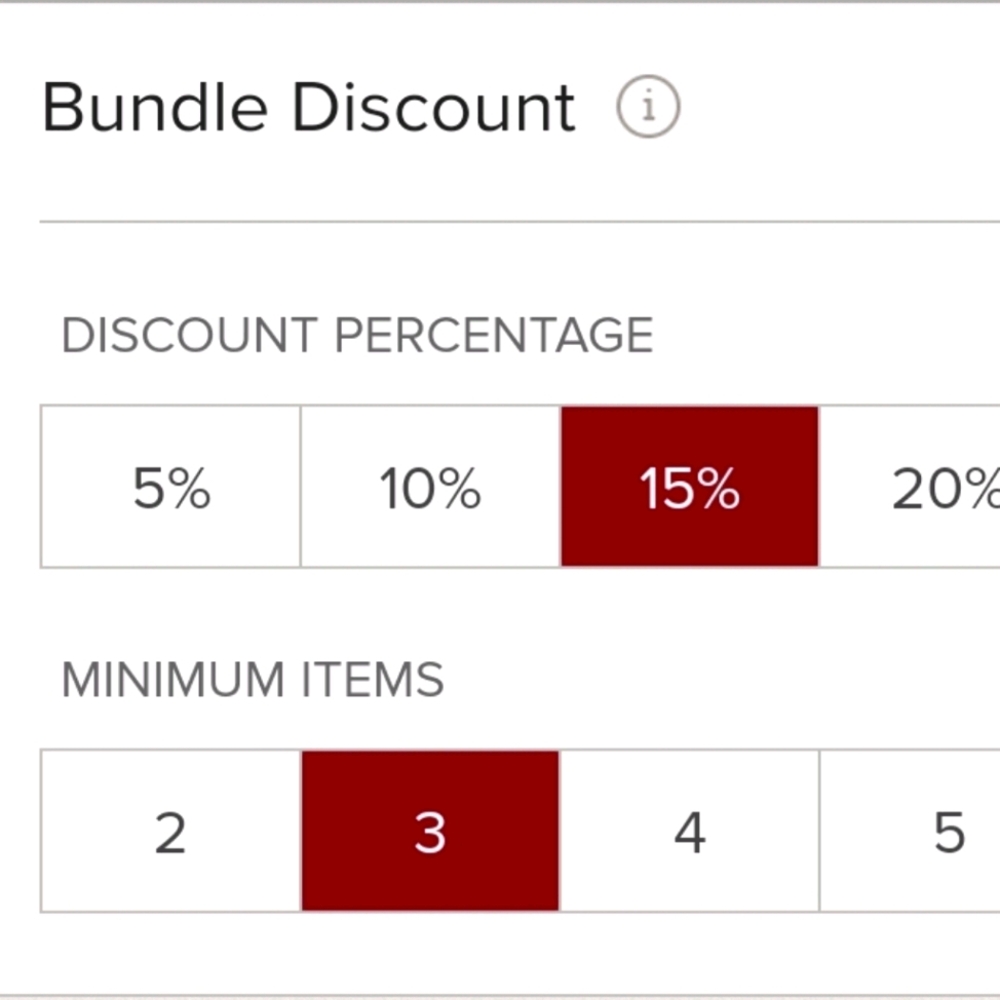Click the MINIMUM ITEMS section label
Screen dimensions: 1000x1000
(253, 679)
